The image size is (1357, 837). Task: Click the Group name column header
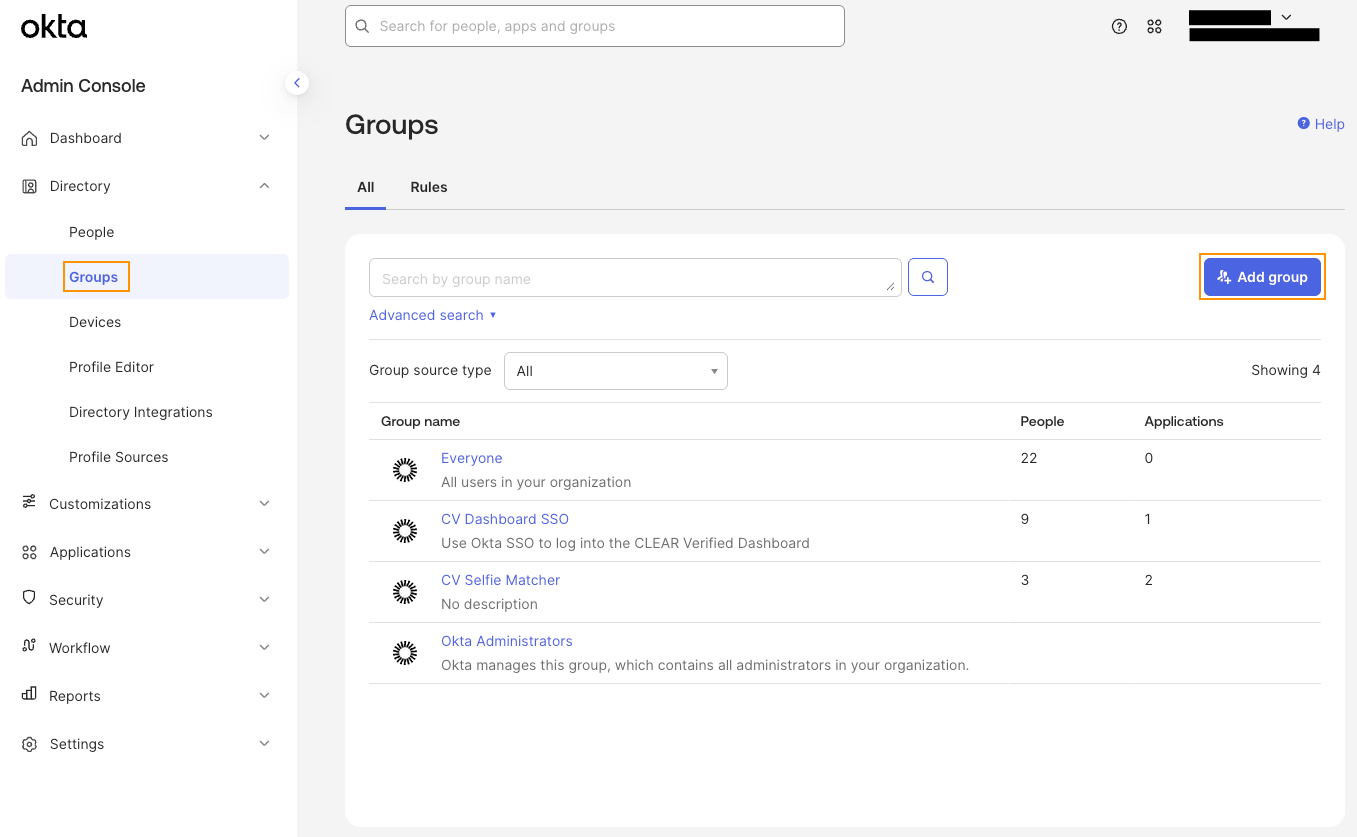(421, 421)
